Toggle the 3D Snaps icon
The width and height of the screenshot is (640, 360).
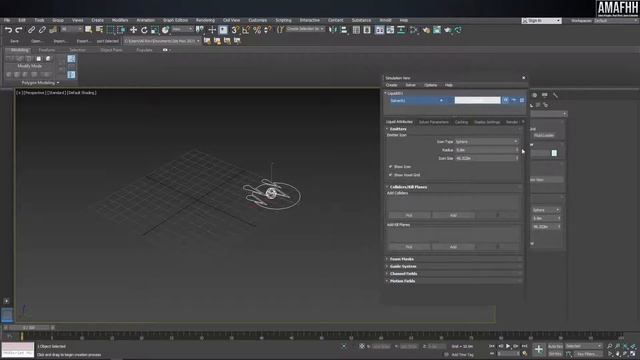pos(235,30)
